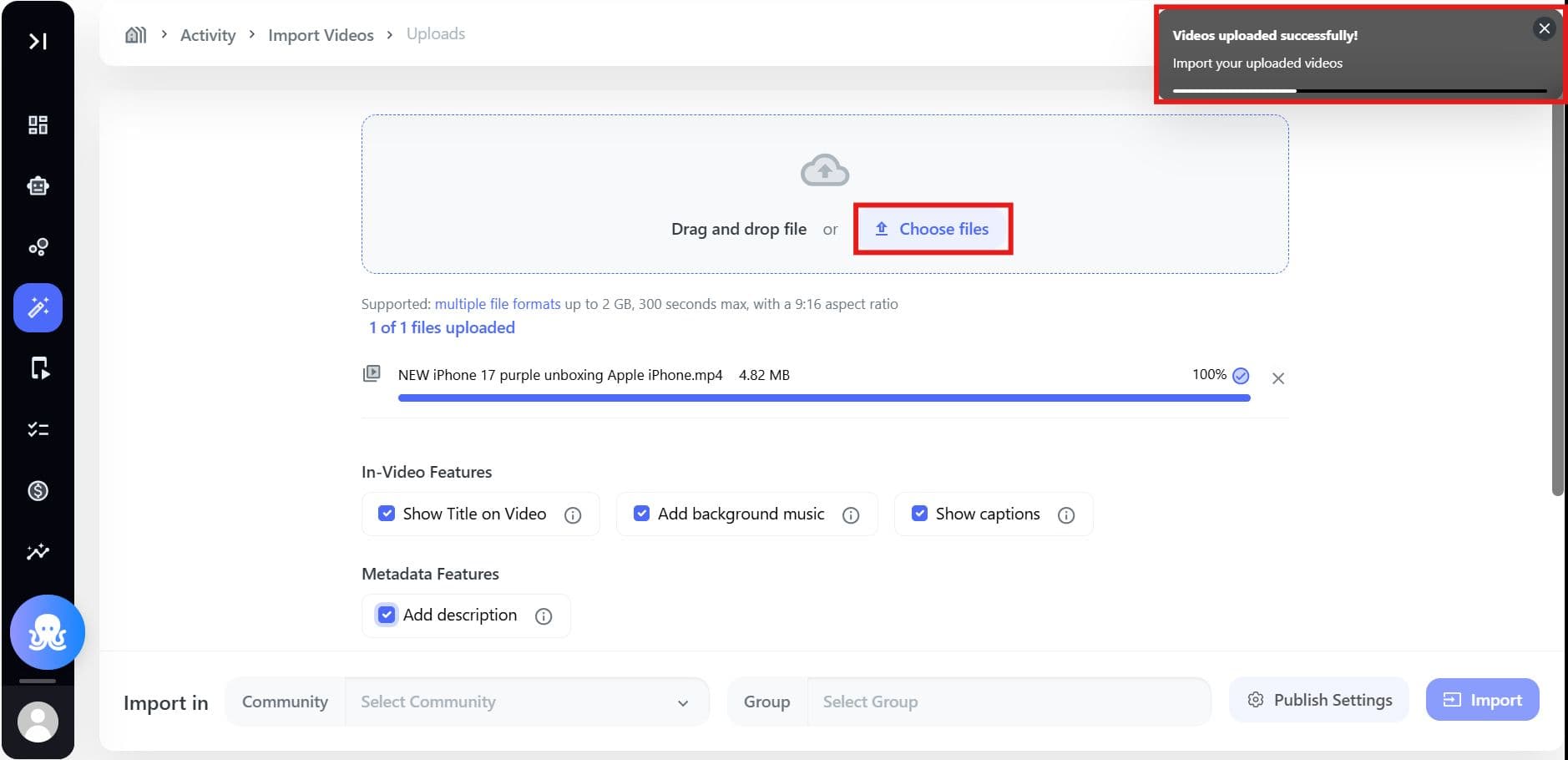The height and width of the screenshot is (760, 1568).
Task: Click the NEW iPhone 17 purple unboxing filename
Action: click(560, 375)
